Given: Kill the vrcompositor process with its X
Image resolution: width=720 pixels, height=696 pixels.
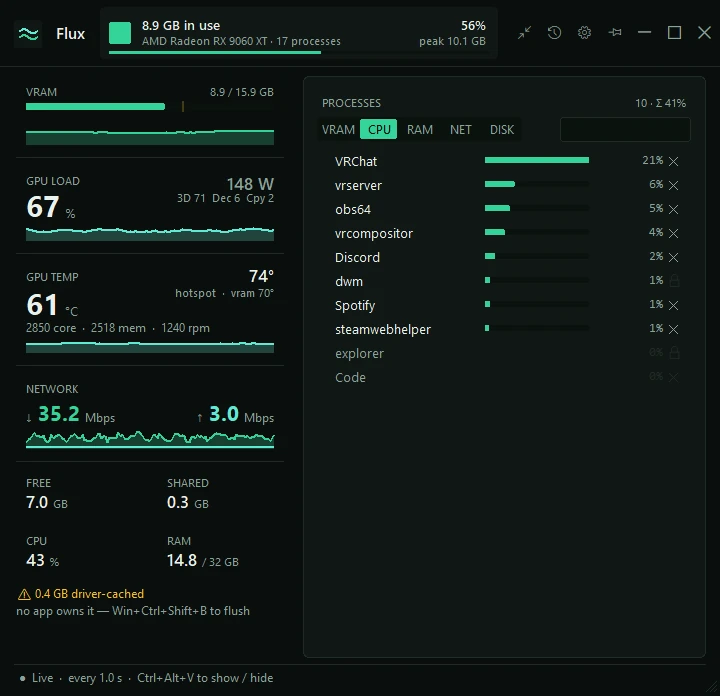Looking at the screenshot, I should coord(673,233).
